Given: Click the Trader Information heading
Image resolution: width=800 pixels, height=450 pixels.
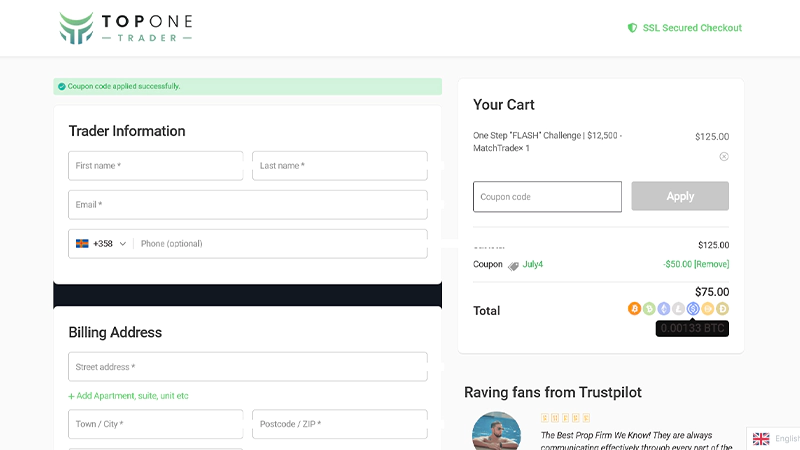Looking at the screenshot, I should click(127, 131).
